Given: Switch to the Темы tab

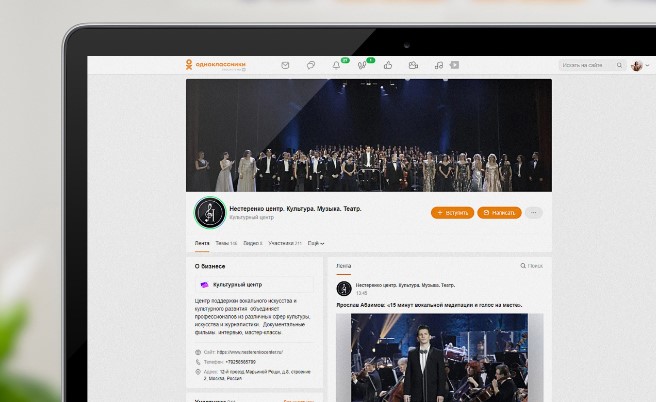Looking at the screenshot, I should [x=226, y=243].
